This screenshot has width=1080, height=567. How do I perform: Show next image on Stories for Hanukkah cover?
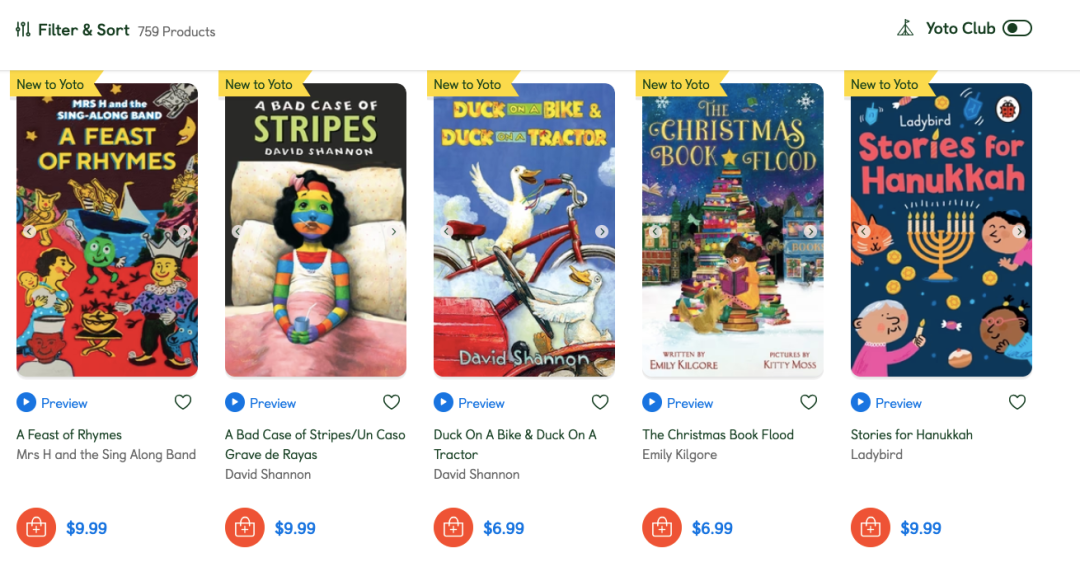(x=1019, y=231)
